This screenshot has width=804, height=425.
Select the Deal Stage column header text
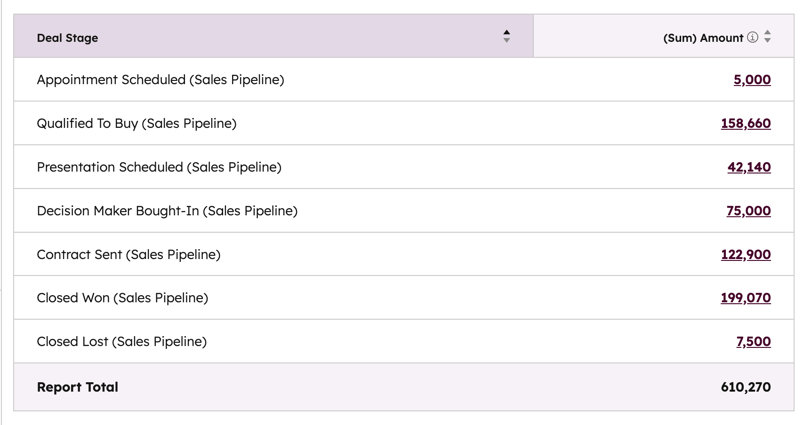coord(67,38)
